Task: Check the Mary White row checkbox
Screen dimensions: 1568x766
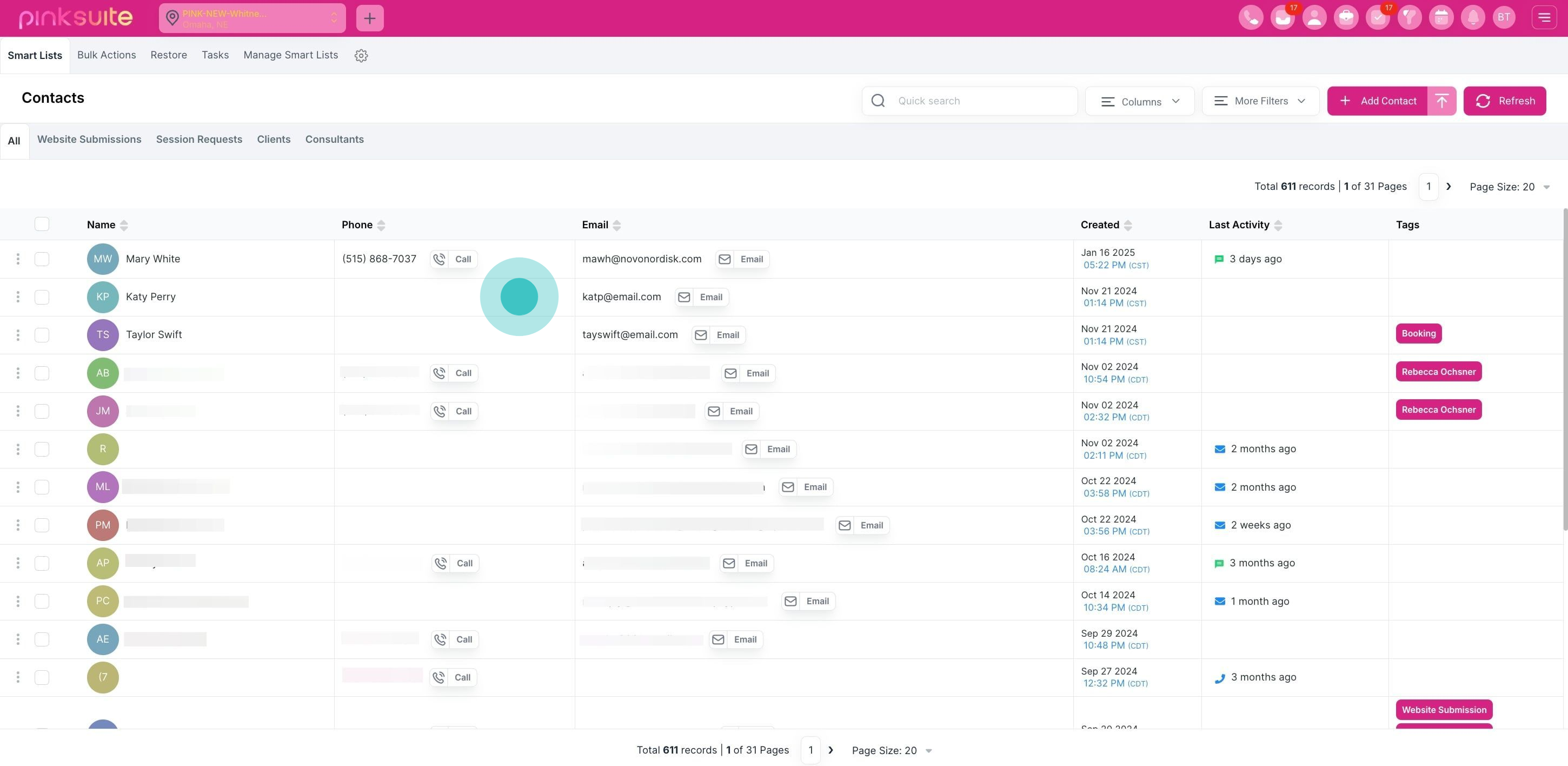Action: tap(42, 260)
